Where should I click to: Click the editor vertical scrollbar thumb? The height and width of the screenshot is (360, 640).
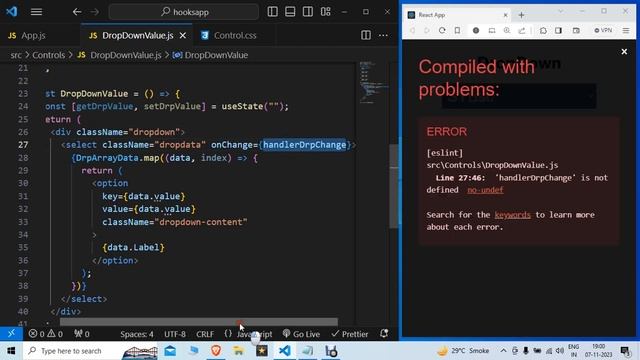394,186
